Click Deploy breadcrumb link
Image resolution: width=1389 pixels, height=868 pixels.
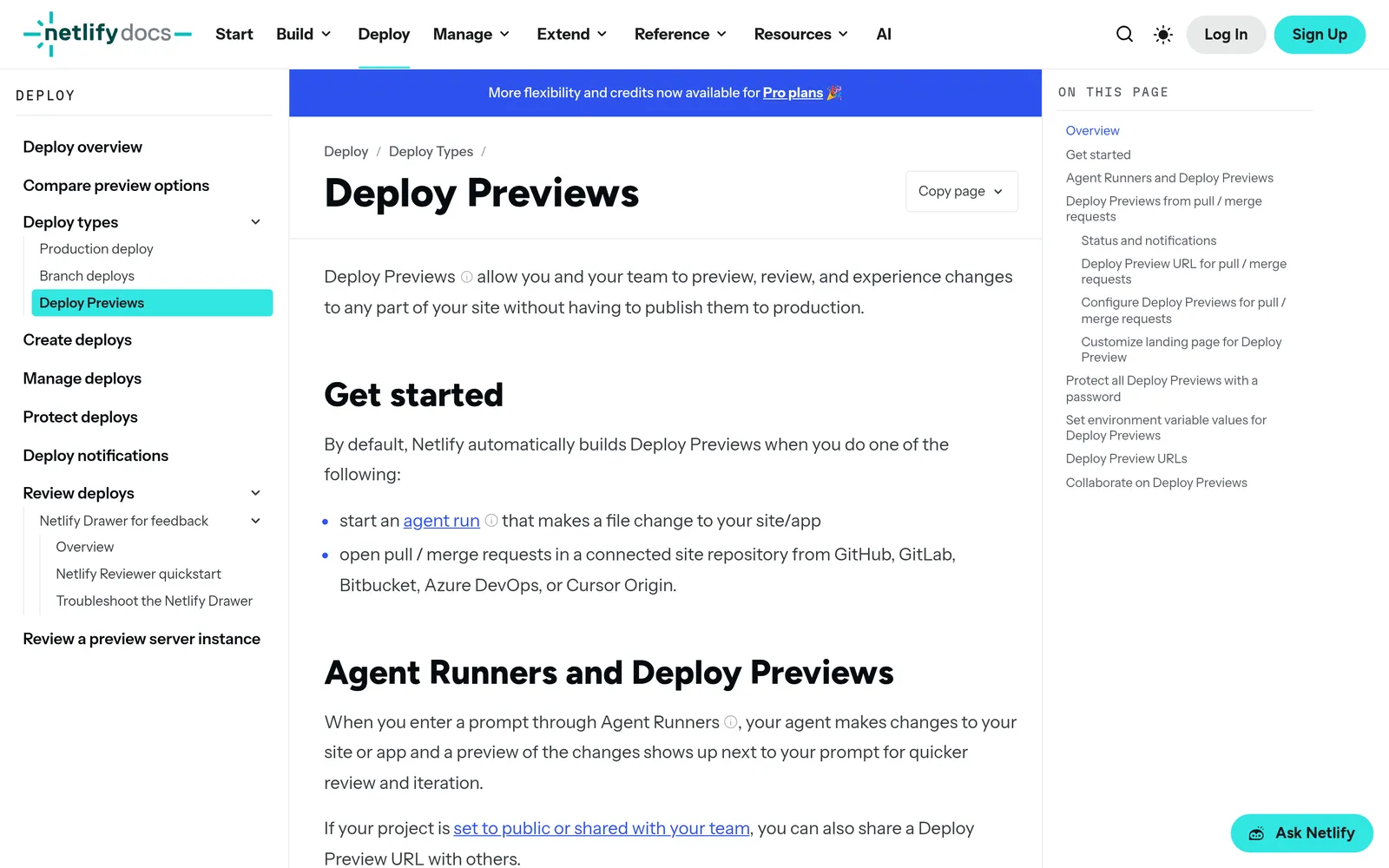346,151
